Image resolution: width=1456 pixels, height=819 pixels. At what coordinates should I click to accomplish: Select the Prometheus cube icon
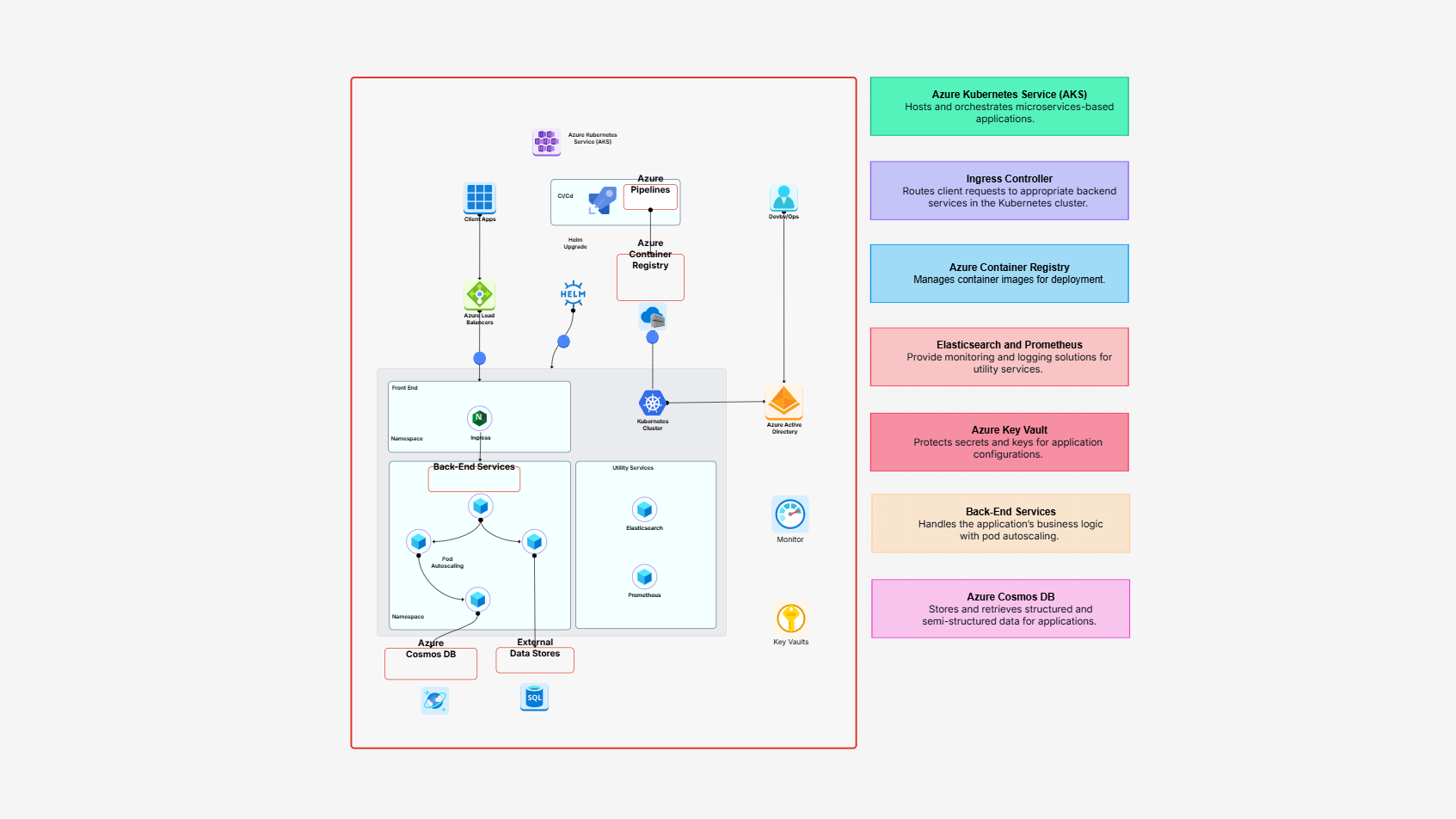[x=645, y=577]
